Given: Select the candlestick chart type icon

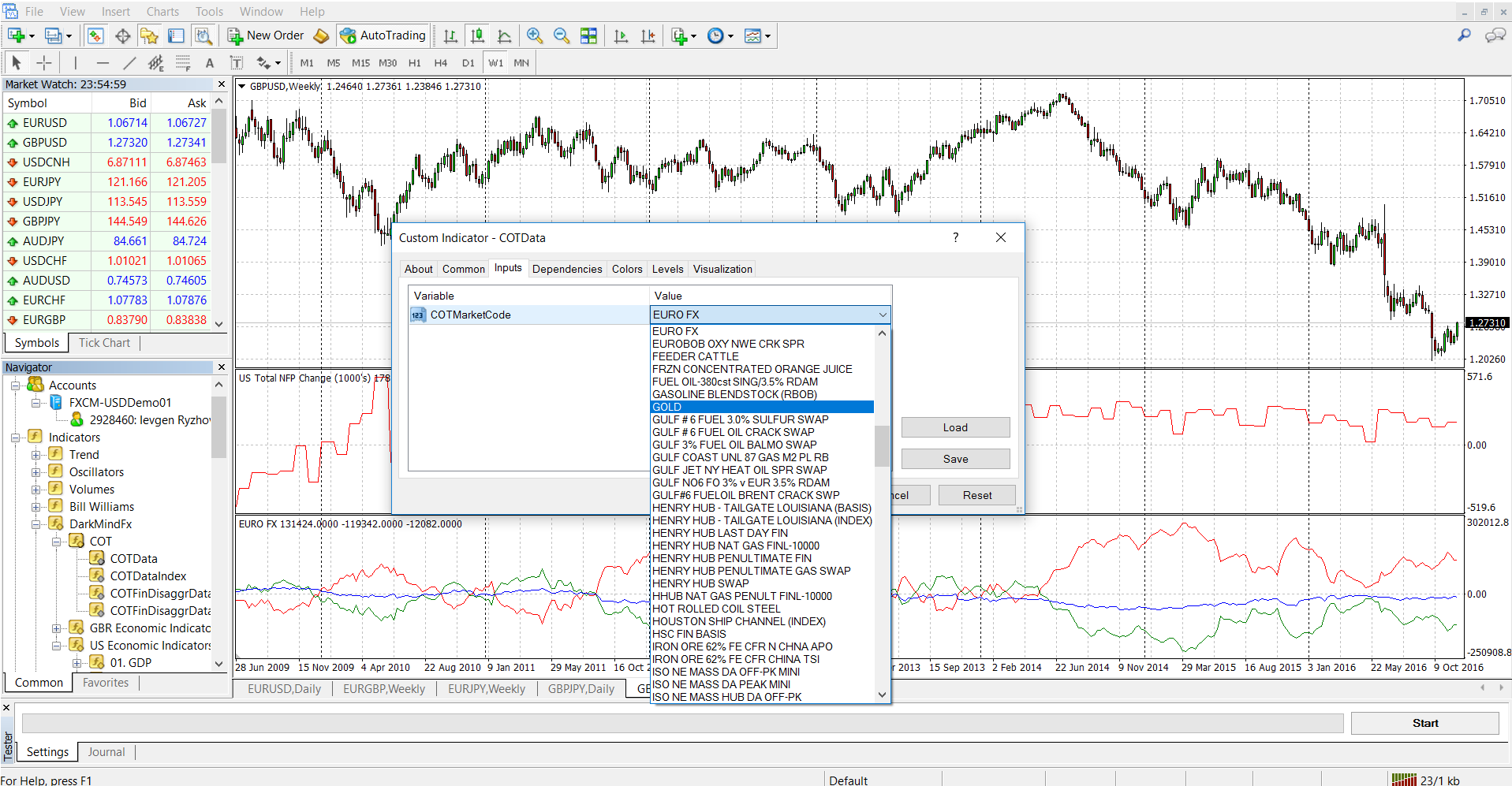Looking at the screenshot, I should [477, 35].
